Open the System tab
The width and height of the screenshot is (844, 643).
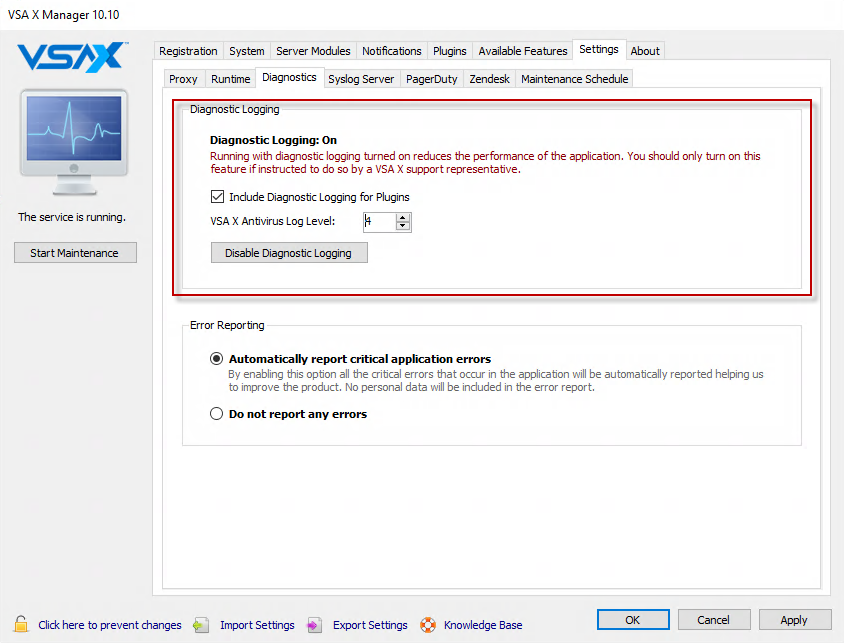(247, 51)
